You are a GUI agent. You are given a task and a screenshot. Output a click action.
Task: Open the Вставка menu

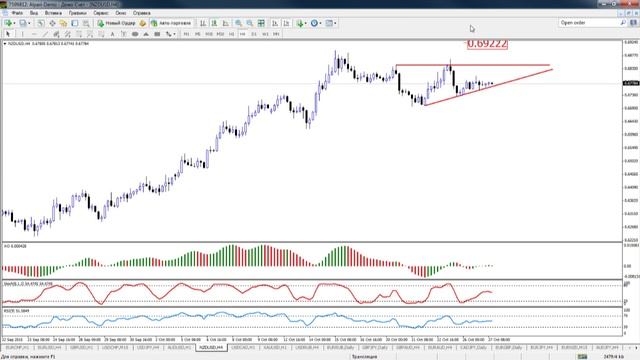(x=53, y=13)
